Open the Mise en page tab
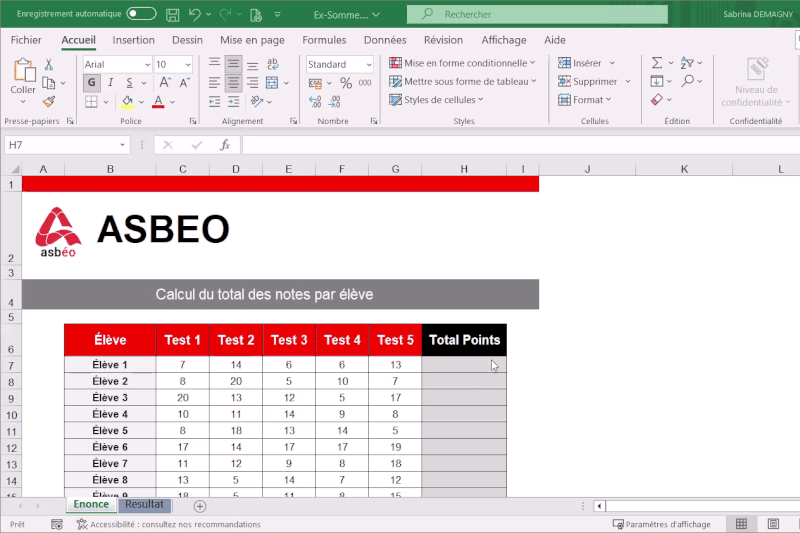 coord(252,40)
